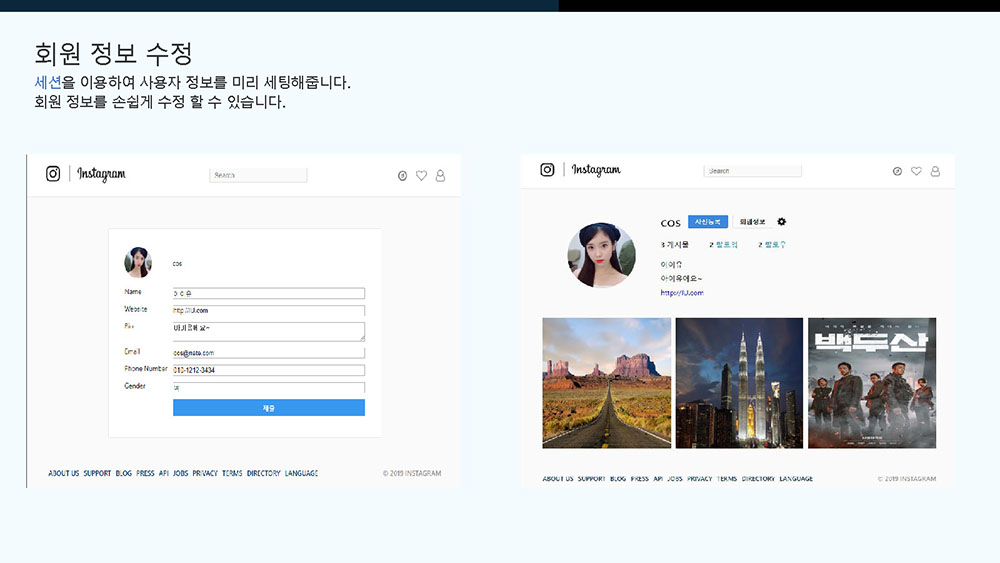
Task: Click into the Email input field
Action: point(268,353)
